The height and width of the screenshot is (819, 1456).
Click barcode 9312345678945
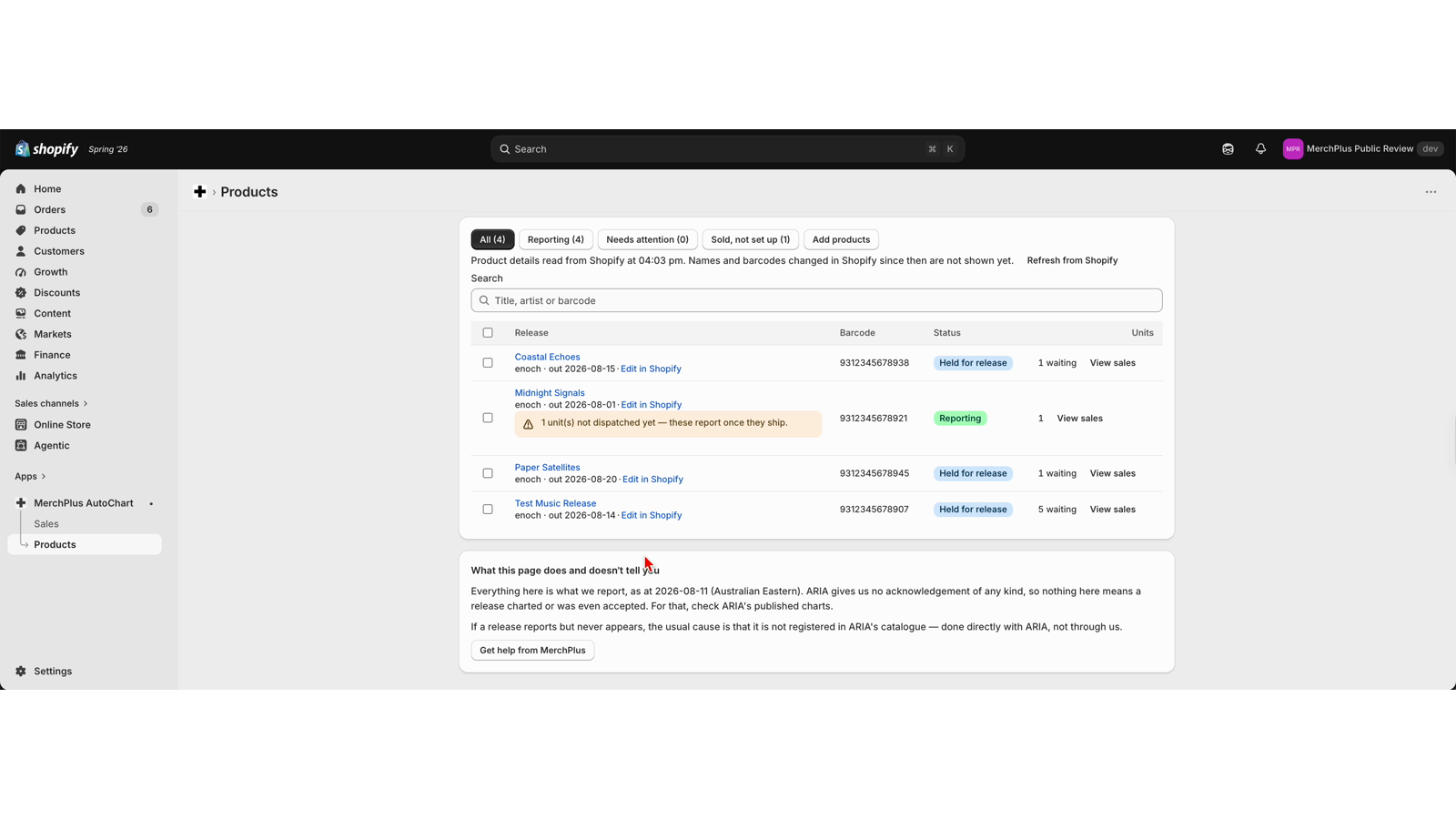click(x=874, y=473)
